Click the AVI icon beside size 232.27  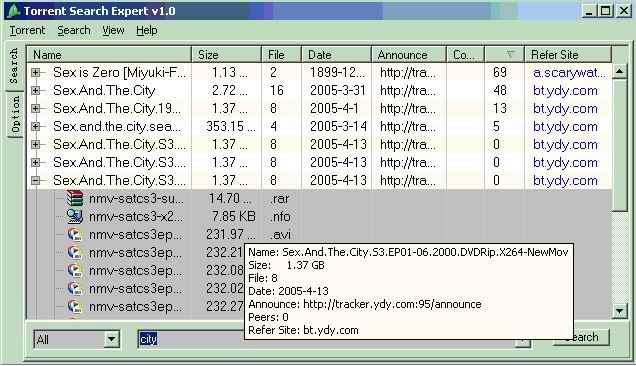75,306
